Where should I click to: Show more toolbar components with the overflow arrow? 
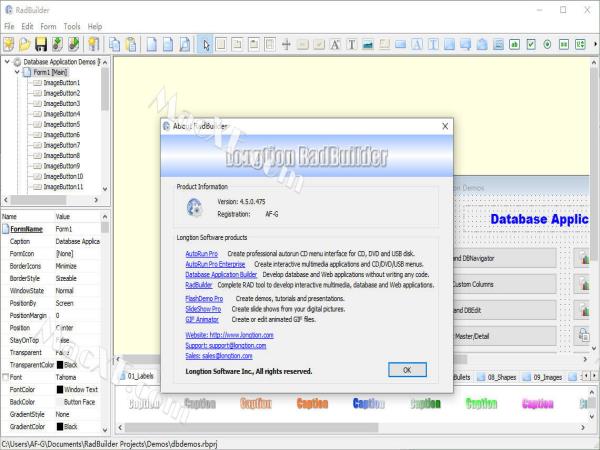(595, 44)
